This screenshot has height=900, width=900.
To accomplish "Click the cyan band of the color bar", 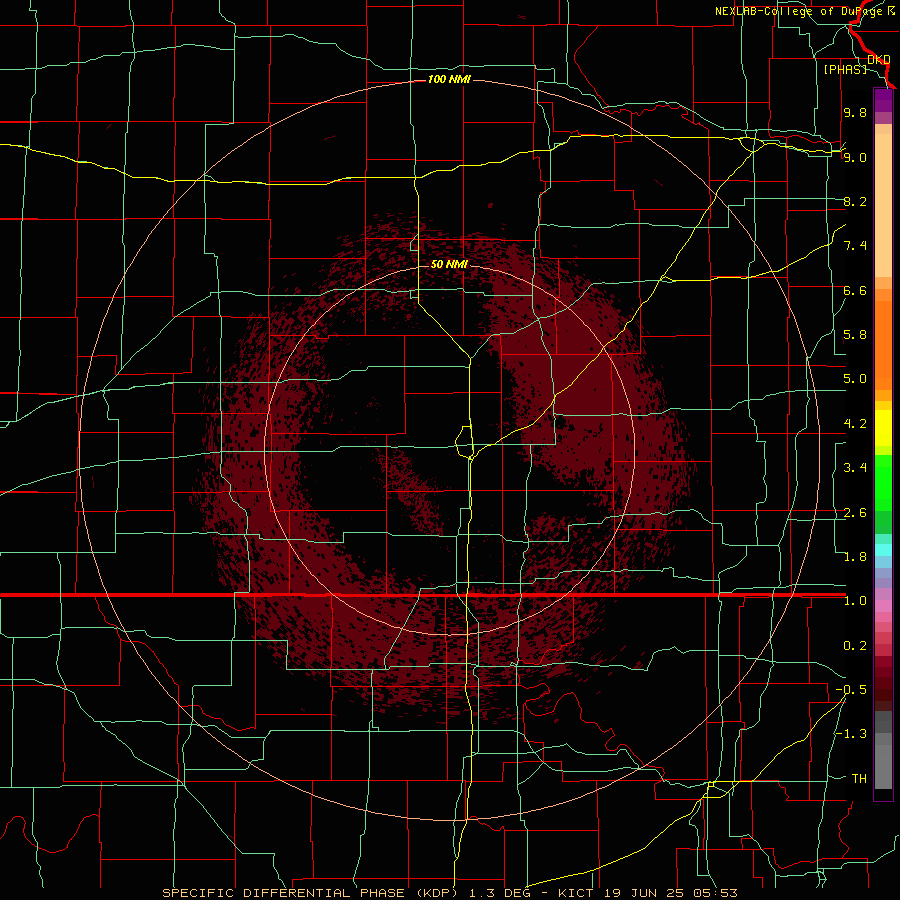I will [883, 549].
